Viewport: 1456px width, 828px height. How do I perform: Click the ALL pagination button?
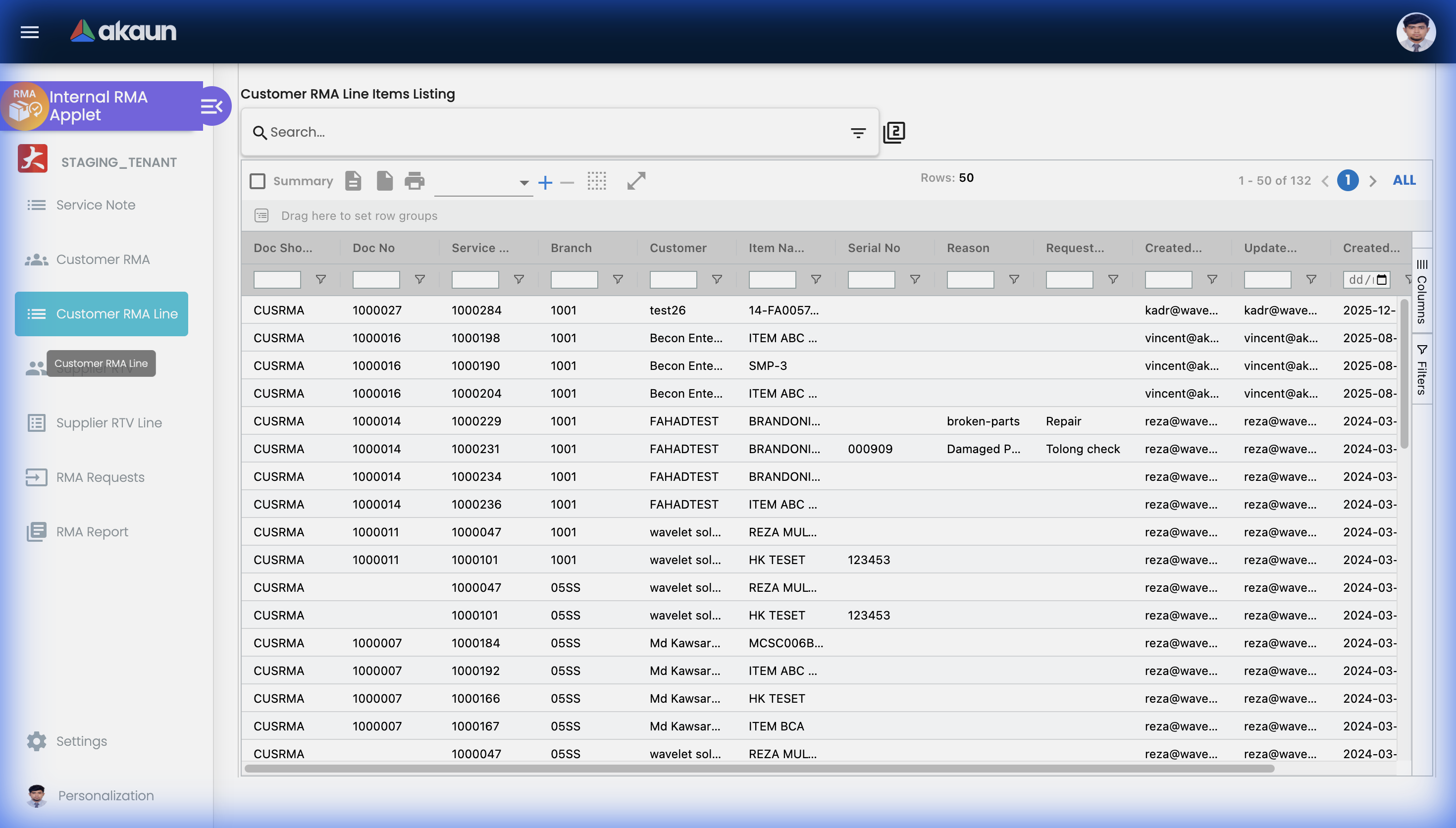pos(1404,180)
